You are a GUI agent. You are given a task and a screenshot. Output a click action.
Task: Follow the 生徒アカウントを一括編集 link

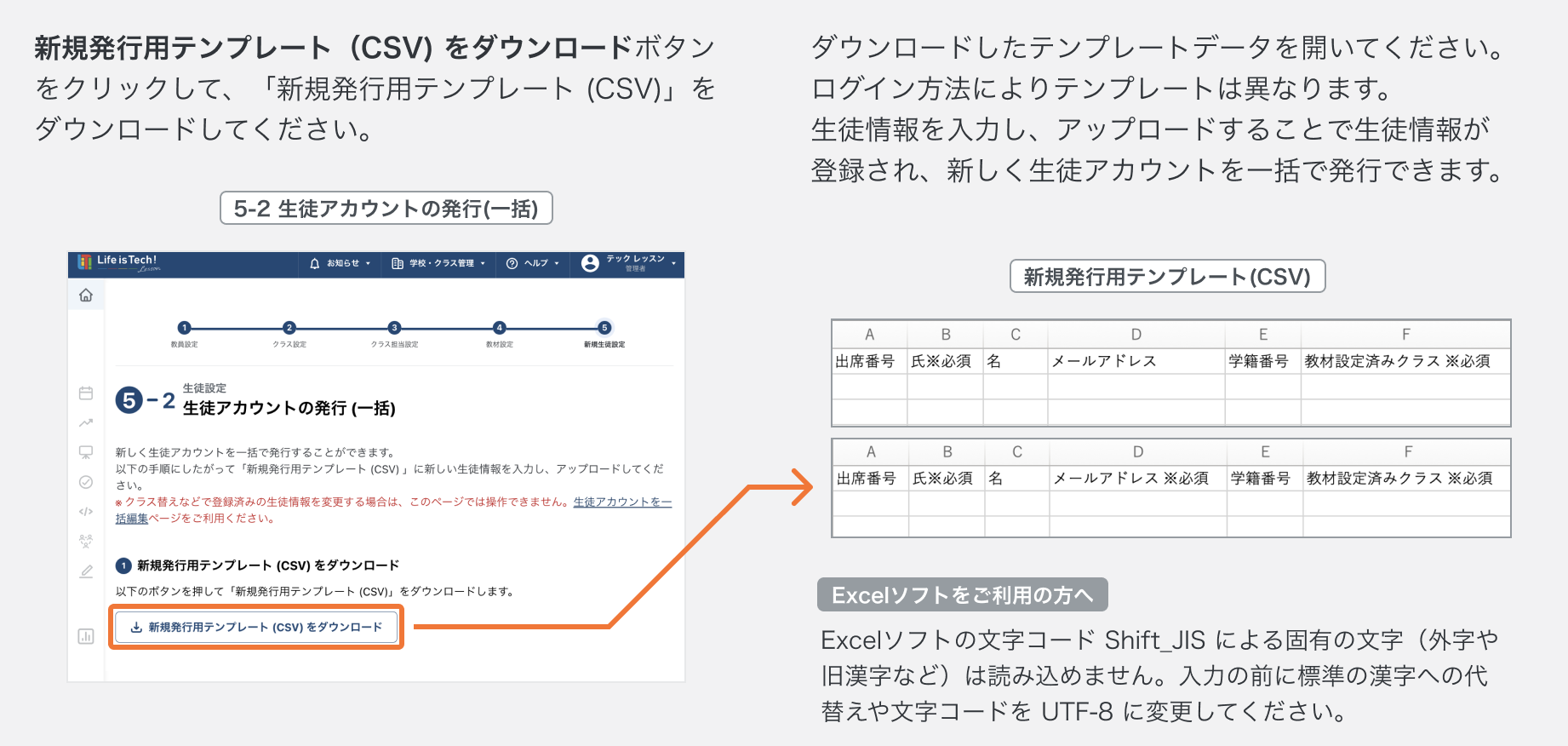[621, 502]
